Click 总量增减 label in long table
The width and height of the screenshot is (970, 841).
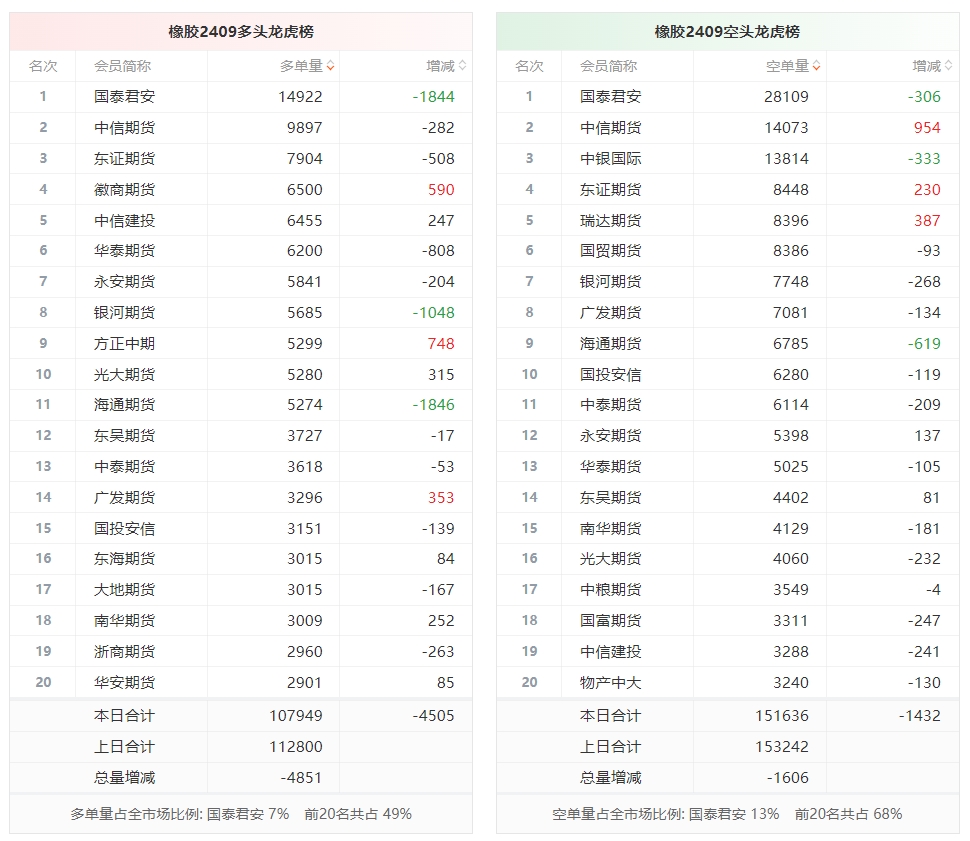tap(124, 778)
